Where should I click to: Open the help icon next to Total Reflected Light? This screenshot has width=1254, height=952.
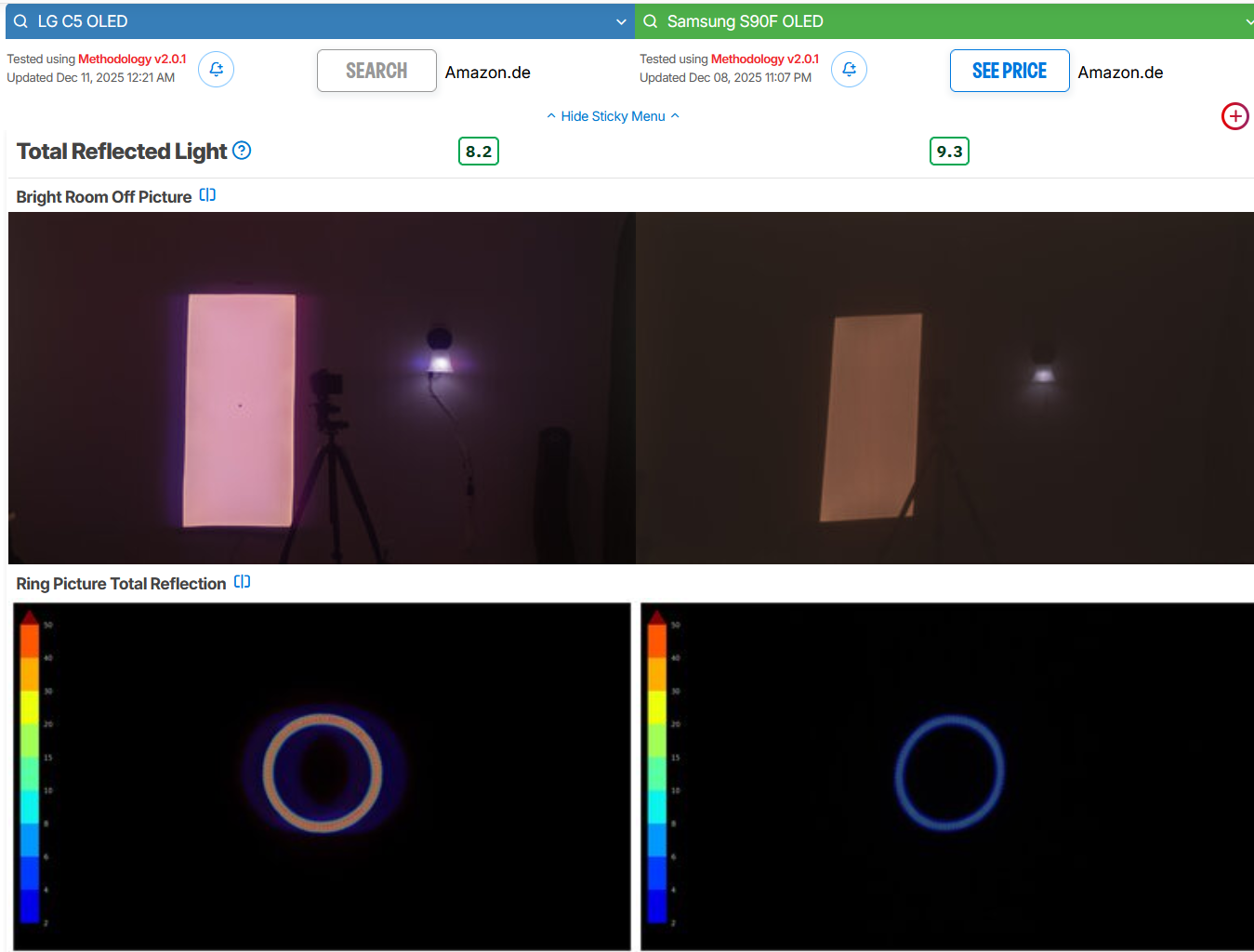coord(242,151)
